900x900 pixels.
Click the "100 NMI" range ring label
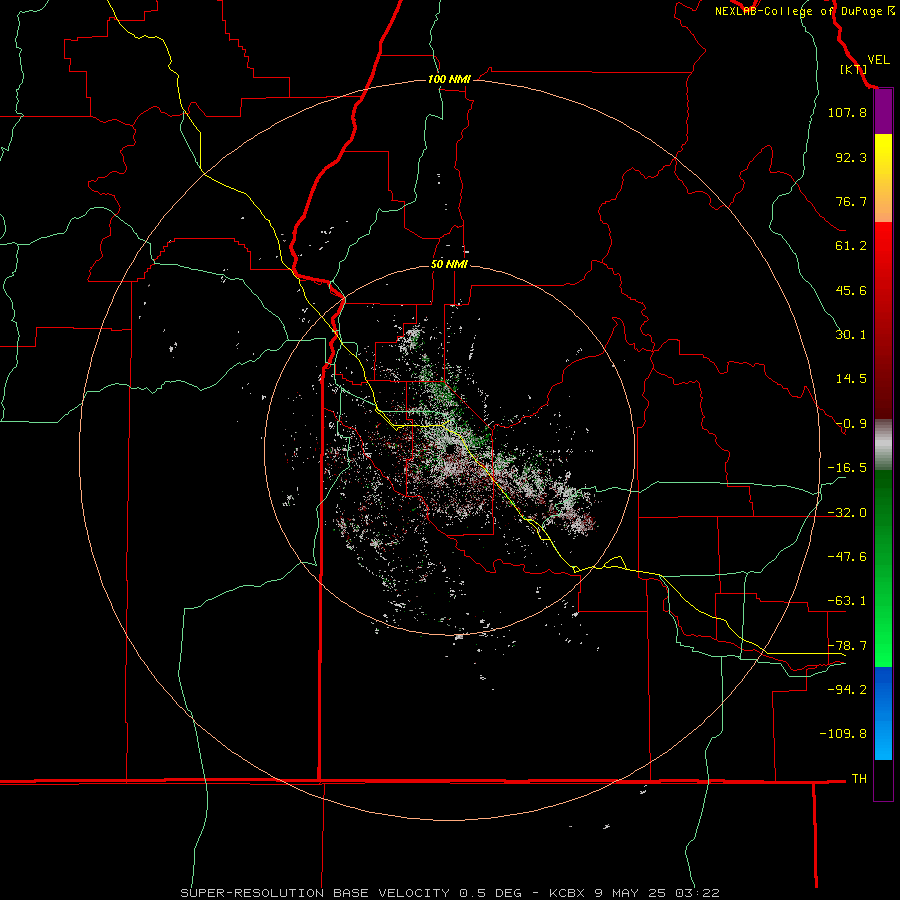click(x=449, y=79)
